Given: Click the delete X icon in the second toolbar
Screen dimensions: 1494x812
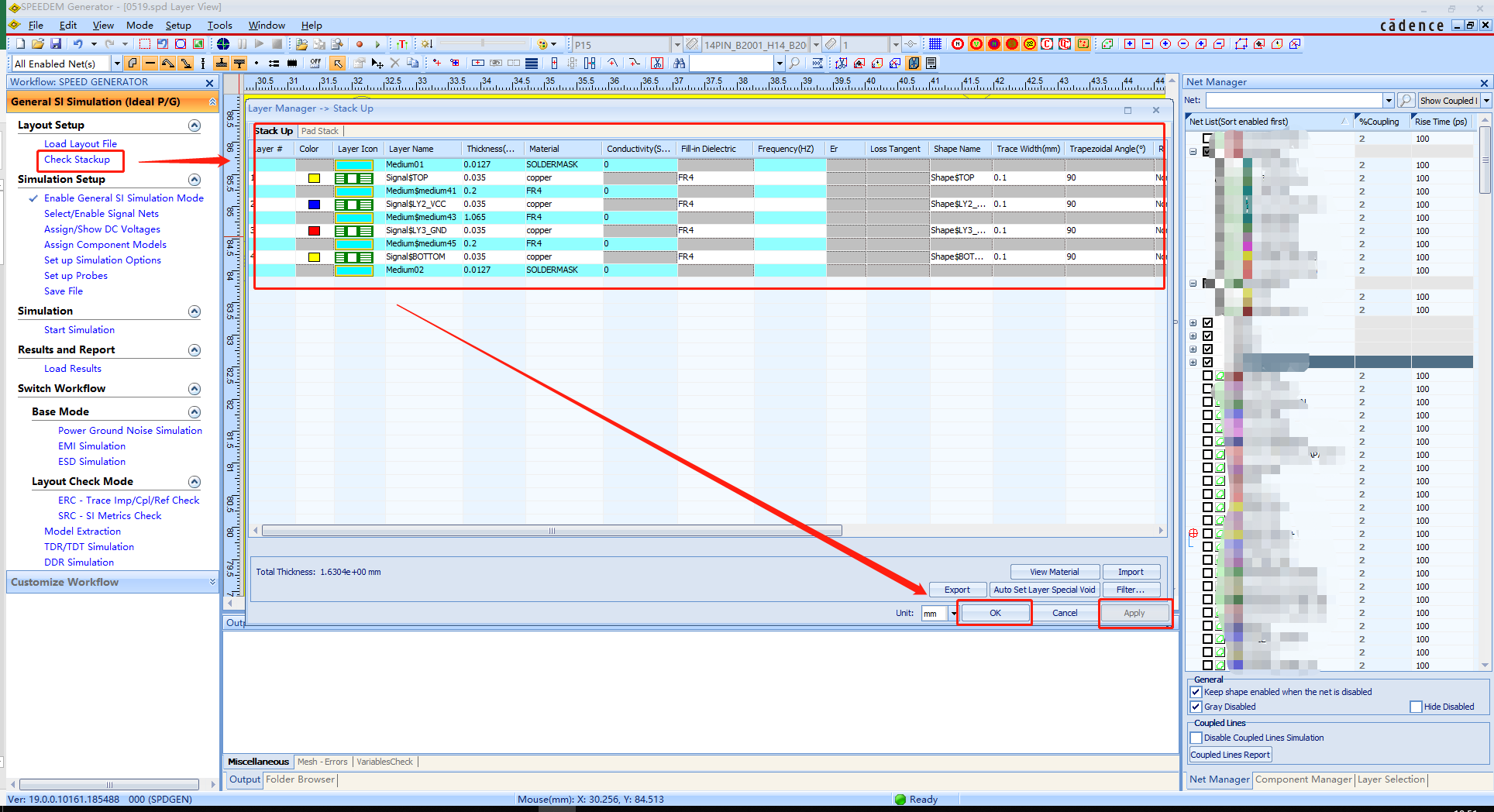Looking at the screenshot, I should [x=394, y=63].
